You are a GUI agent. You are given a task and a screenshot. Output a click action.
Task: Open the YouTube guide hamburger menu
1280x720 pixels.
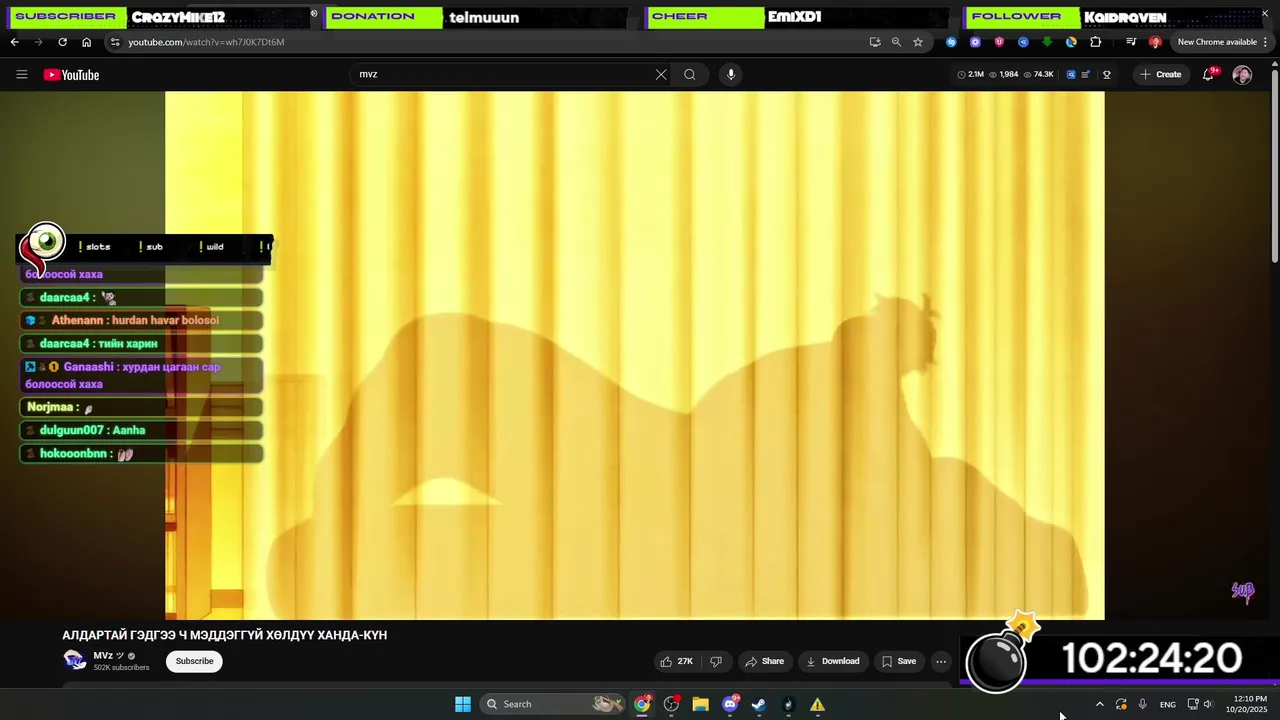(22, 74)
